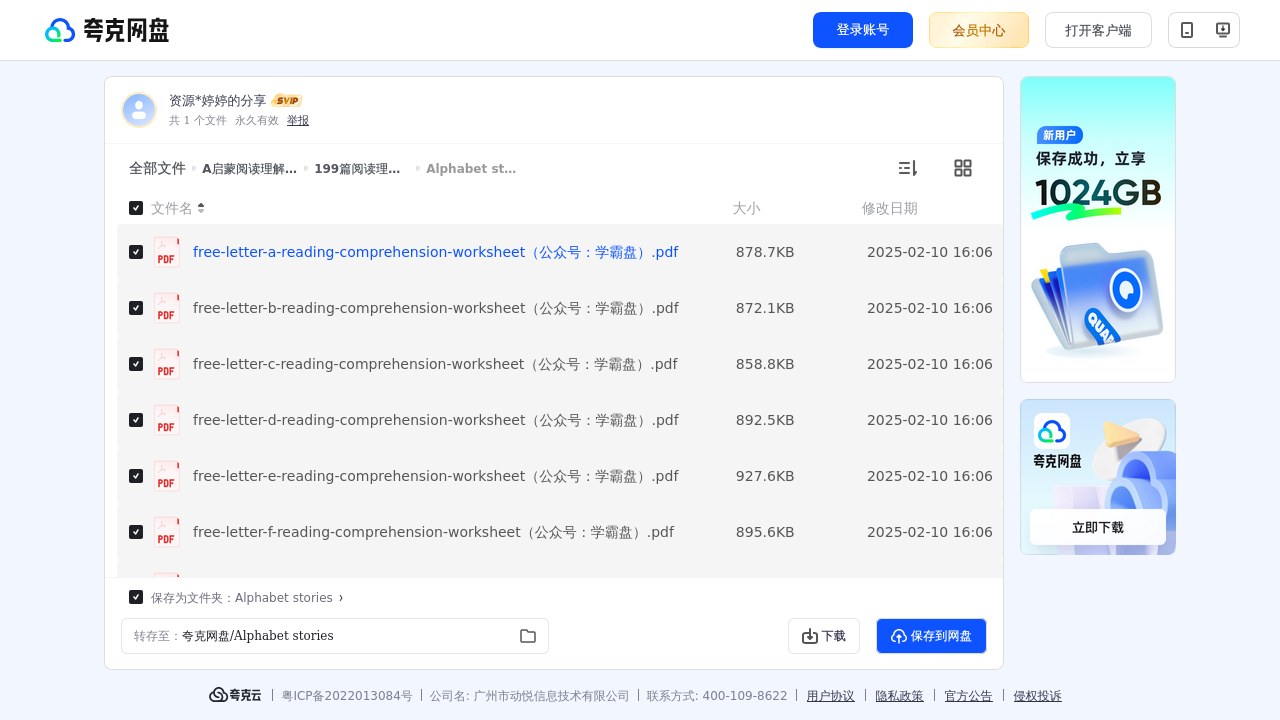This screenshot has width=1280, height=720.
Task: Open free-letter-a-reading-comprehension-worksheet file
Action: click(x=435, y=252)
